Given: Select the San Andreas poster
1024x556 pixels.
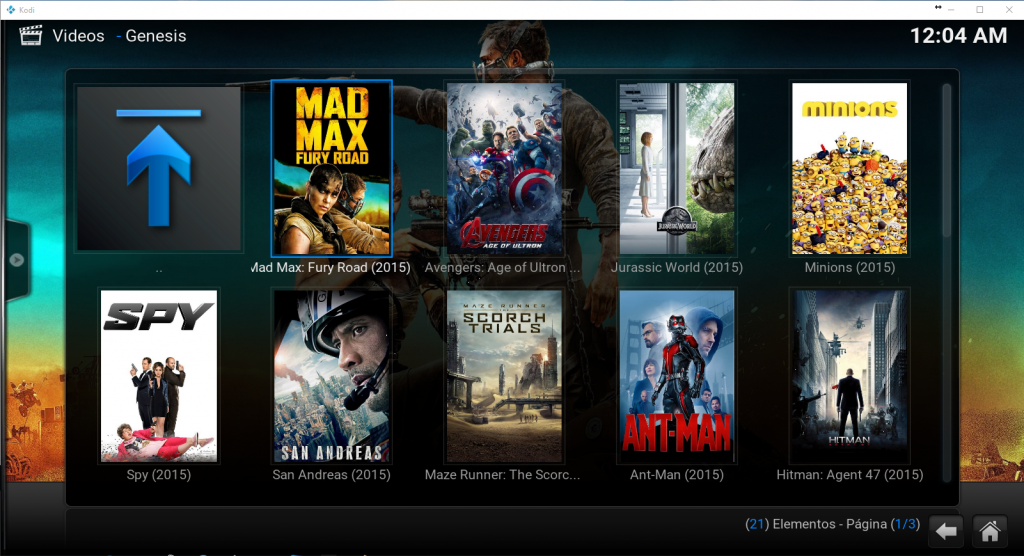Looking at the screenshot, I should tap(332, 376).
